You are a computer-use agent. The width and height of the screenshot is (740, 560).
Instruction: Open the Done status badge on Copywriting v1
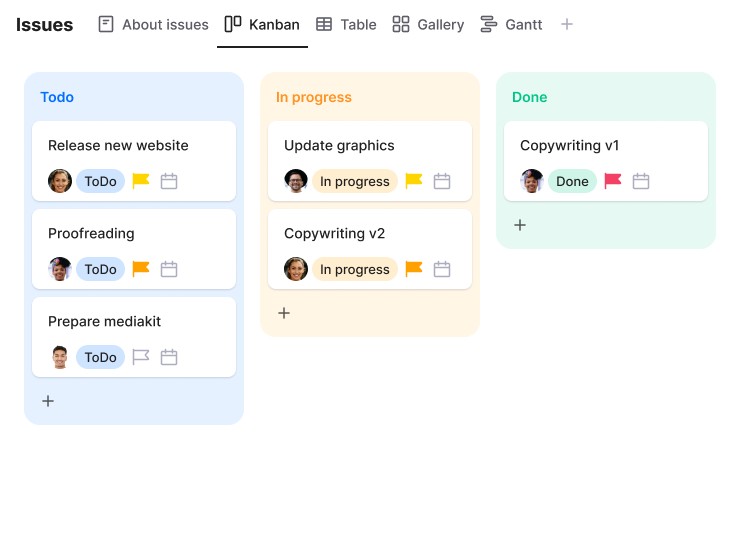572,181
